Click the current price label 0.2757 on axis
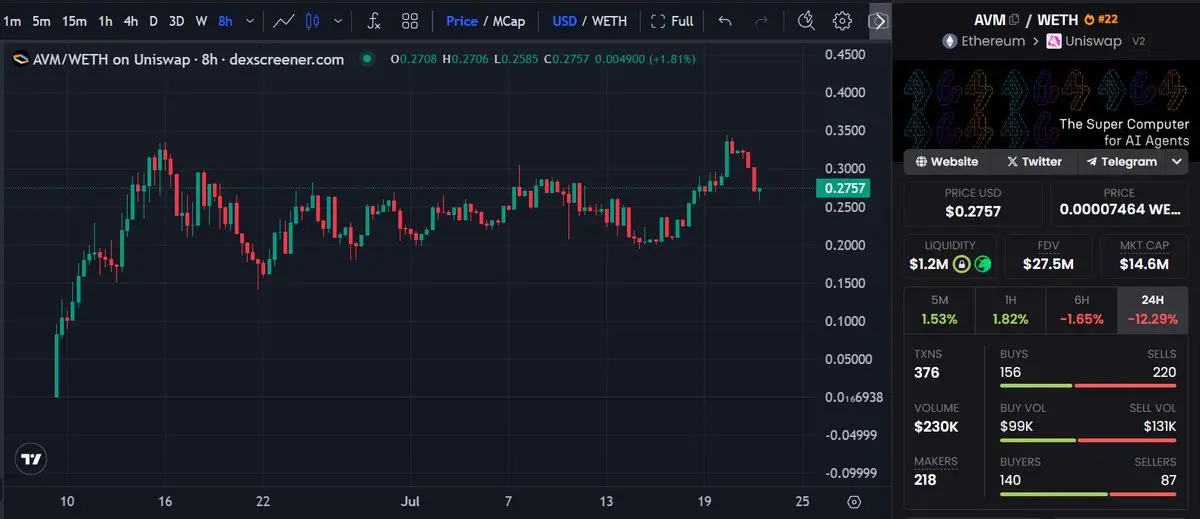This screenshot has width=1200, height=519. (x=842, y=188)
